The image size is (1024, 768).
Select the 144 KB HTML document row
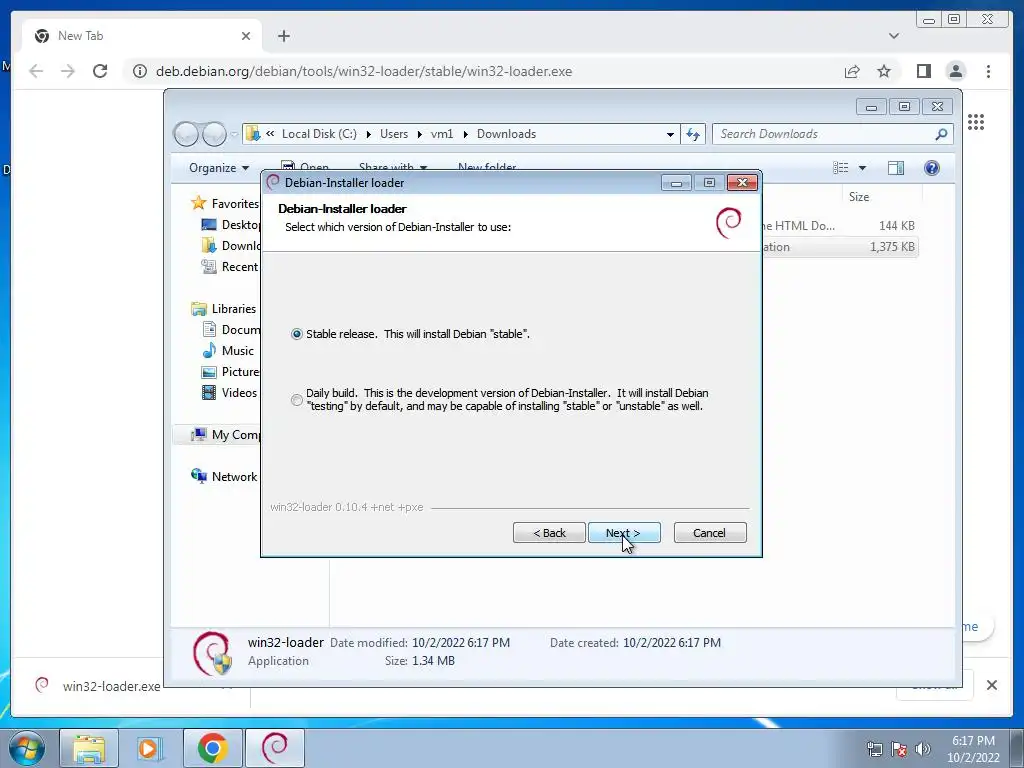click(840, 226)
